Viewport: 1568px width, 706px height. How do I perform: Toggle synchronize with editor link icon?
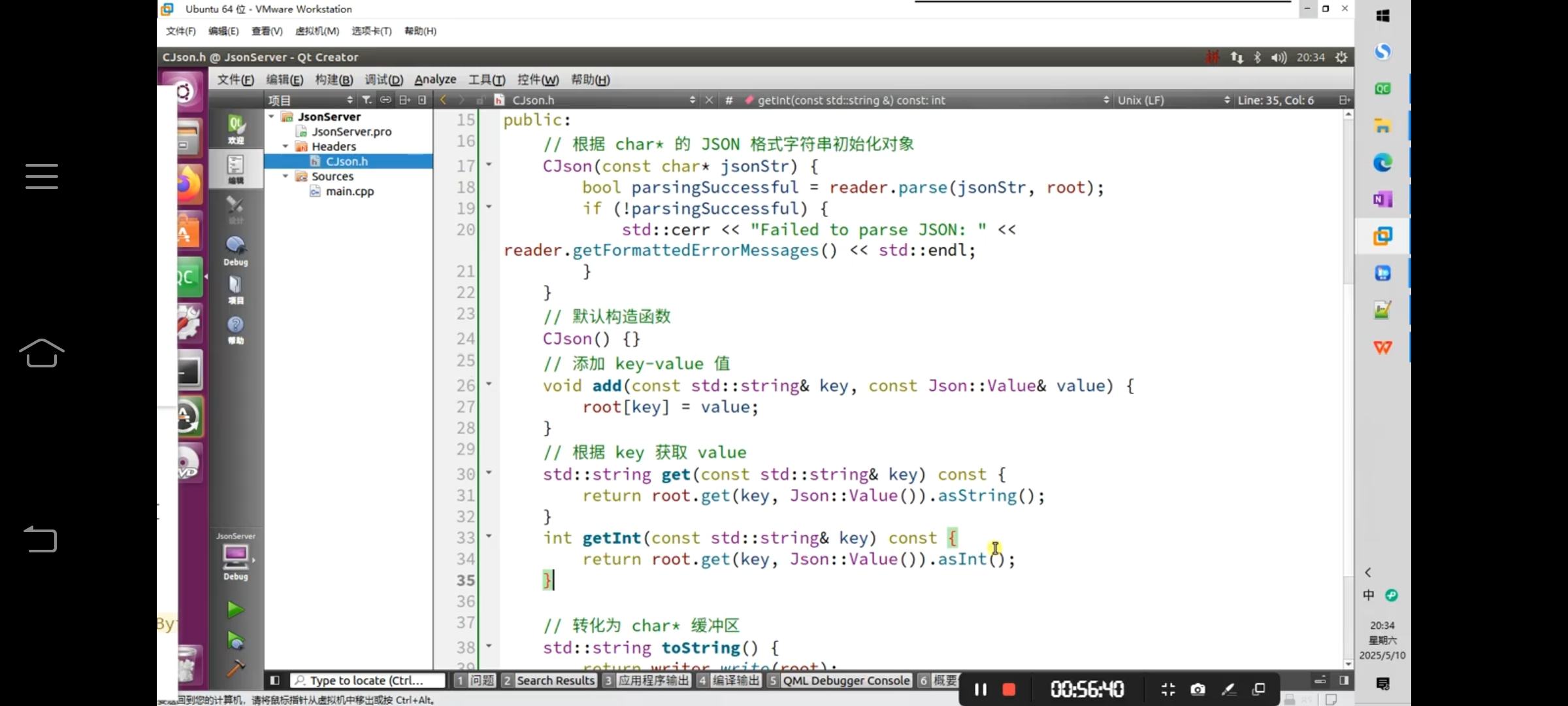point(385,100)
